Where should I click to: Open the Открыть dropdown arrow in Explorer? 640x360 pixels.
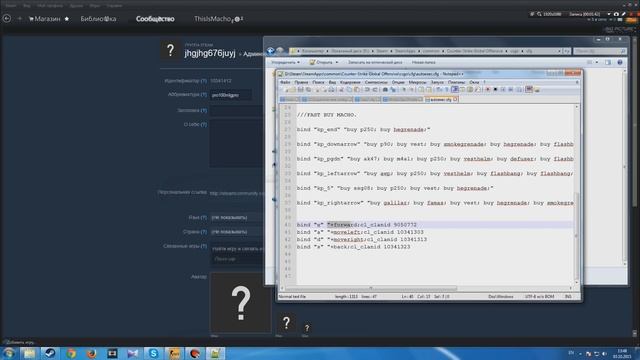click(337, 62)
